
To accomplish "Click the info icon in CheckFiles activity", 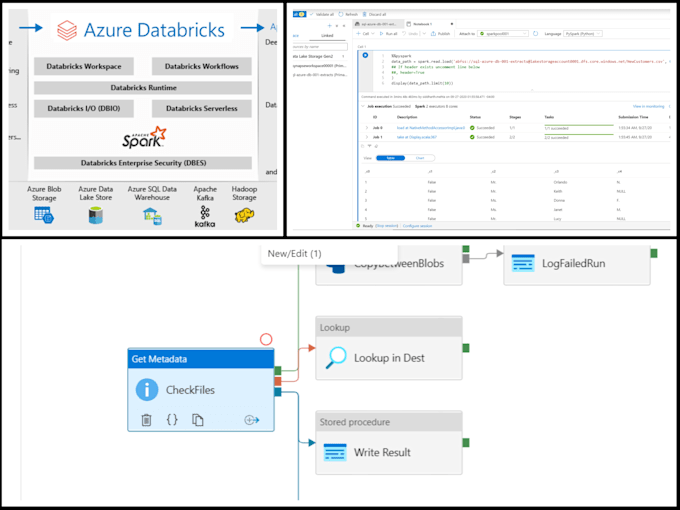I will [x=147, y=389].
